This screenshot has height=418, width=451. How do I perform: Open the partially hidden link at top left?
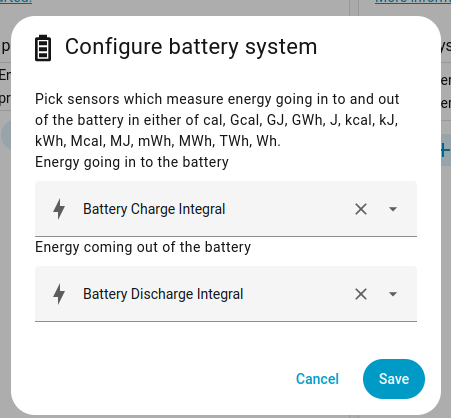(x=16, y=2)
